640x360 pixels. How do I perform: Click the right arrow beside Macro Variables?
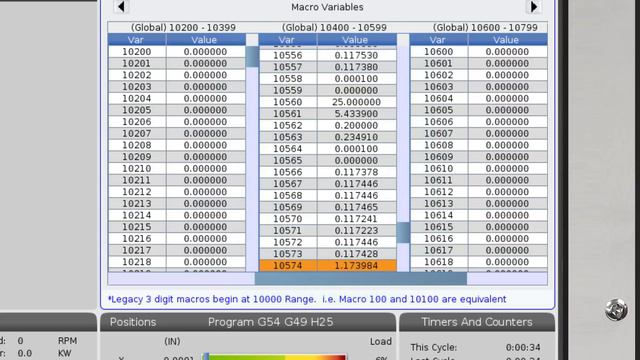533,7
